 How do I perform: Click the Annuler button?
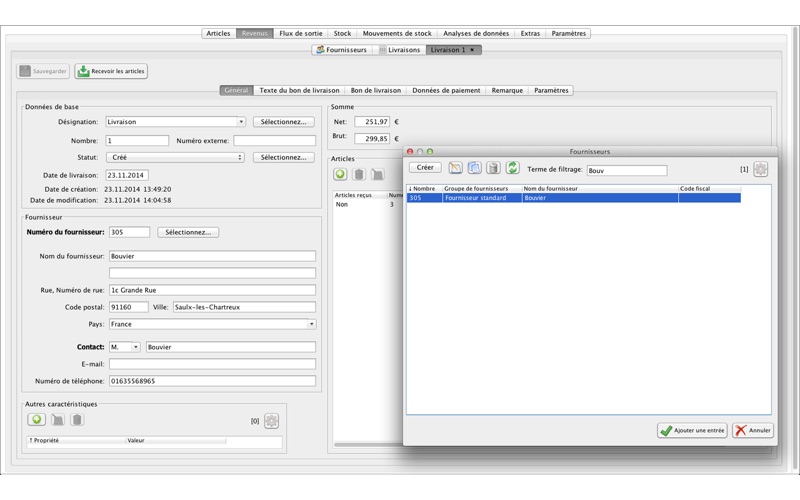pos(753,431)
